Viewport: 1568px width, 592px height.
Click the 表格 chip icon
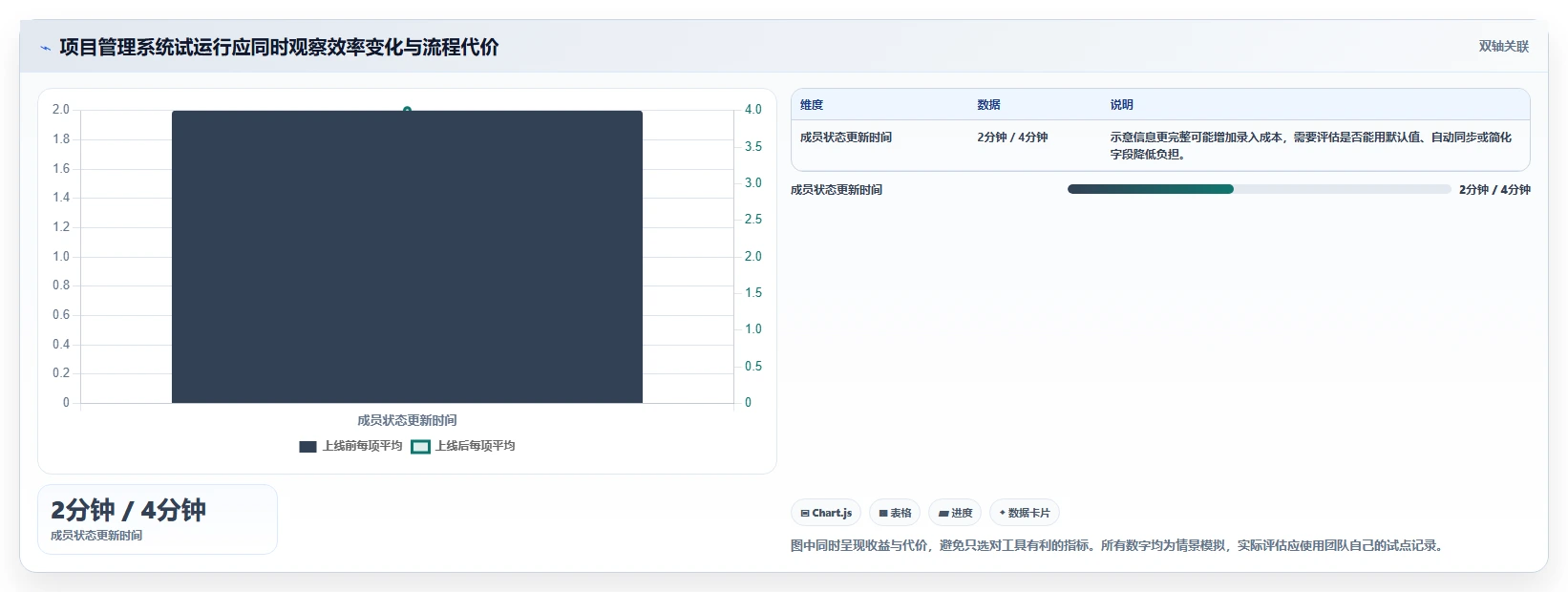click(883, 514)
